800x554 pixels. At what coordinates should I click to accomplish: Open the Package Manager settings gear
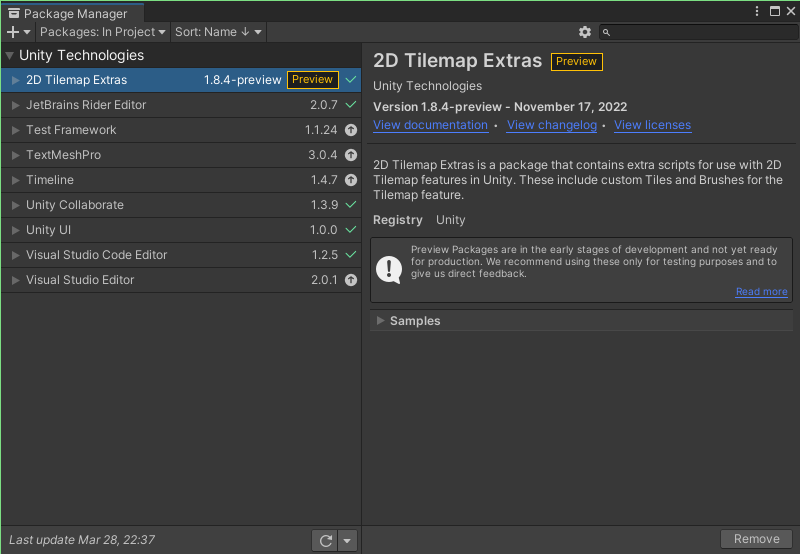(x=585, y=32)
